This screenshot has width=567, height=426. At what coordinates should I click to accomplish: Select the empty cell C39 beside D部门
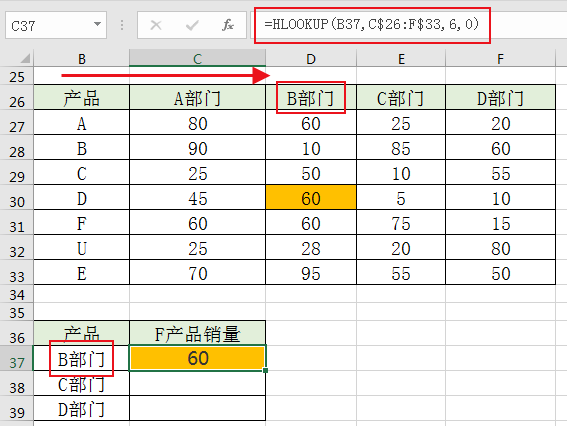click(x=197, y=408)
